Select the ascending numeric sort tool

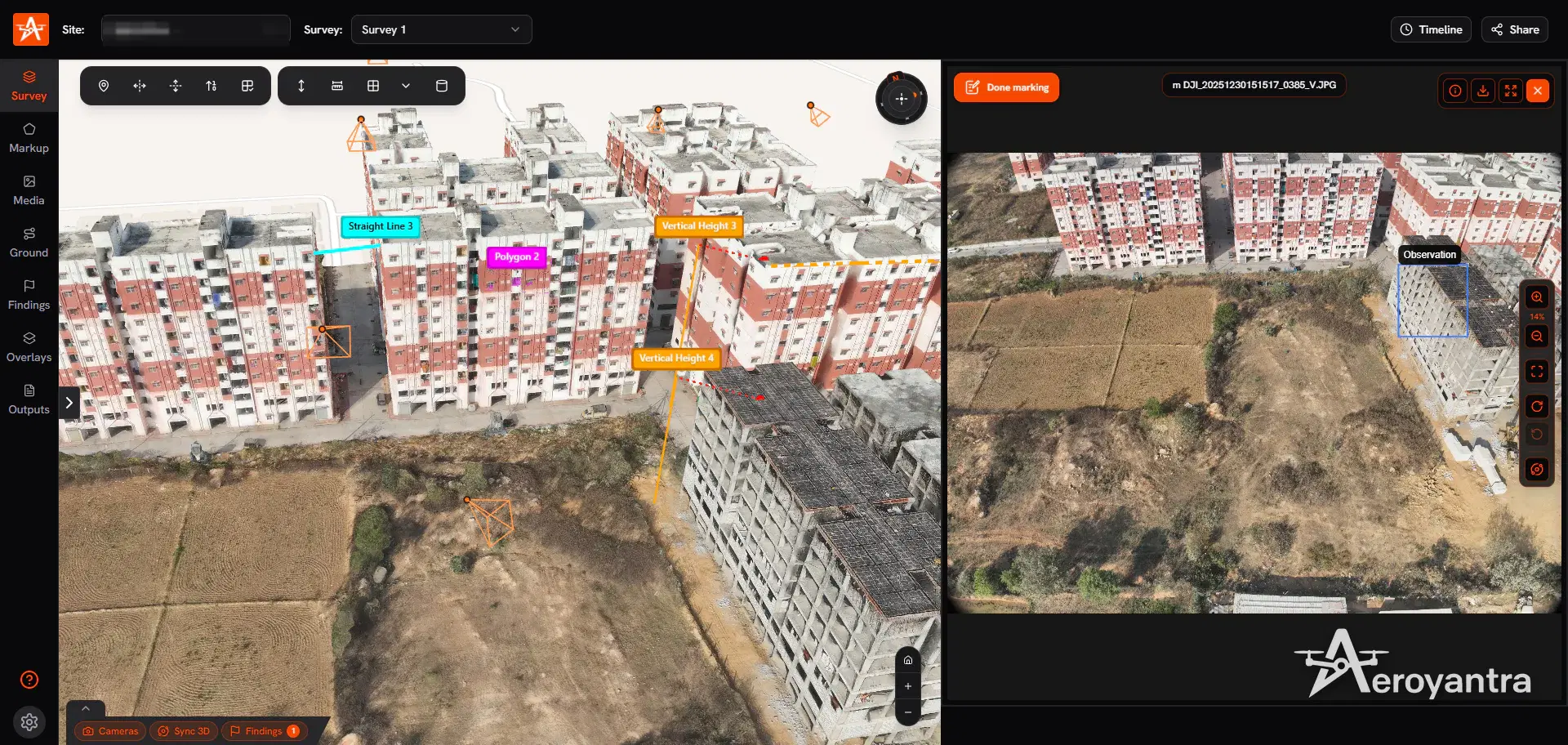pyautogui.click(x=212, y=86)
